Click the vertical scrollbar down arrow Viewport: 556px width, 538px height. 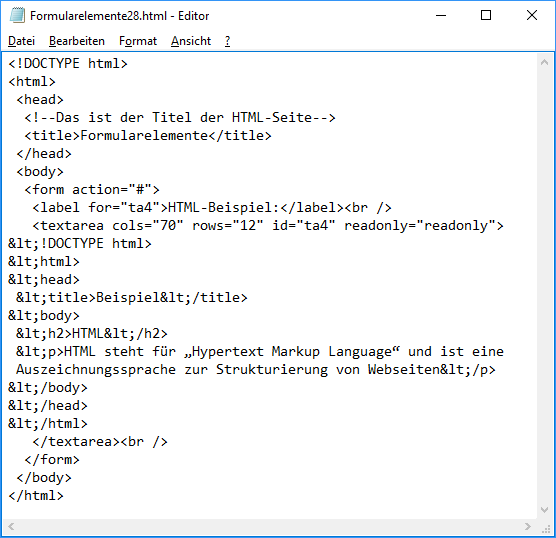point(544,510)
